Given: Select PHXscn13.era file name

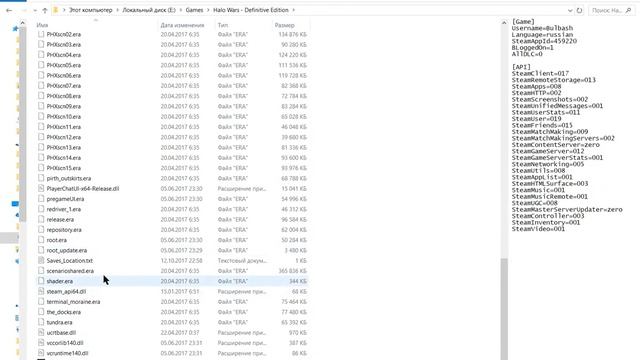Looking at the screenshot, I should pyautogui.click(x=64, y=147).
